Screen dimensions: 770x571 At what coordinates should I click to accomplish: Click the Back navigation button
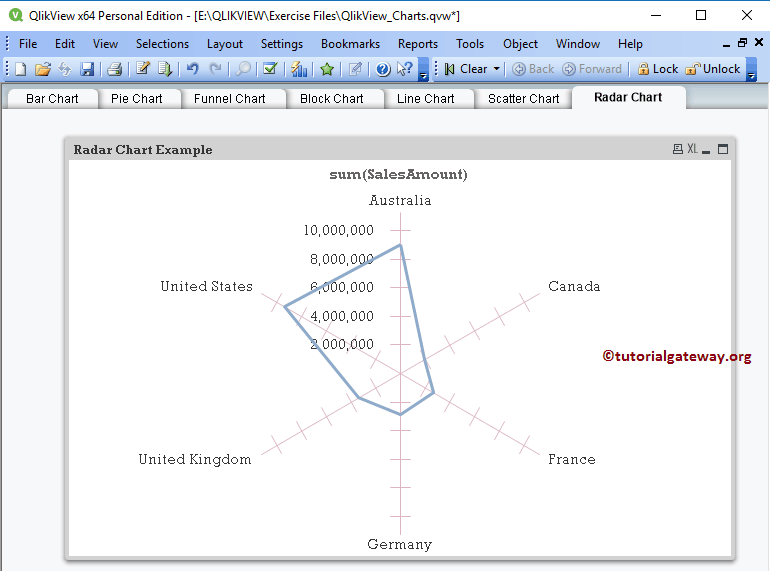pyautogui.click(x=533, y=69)
